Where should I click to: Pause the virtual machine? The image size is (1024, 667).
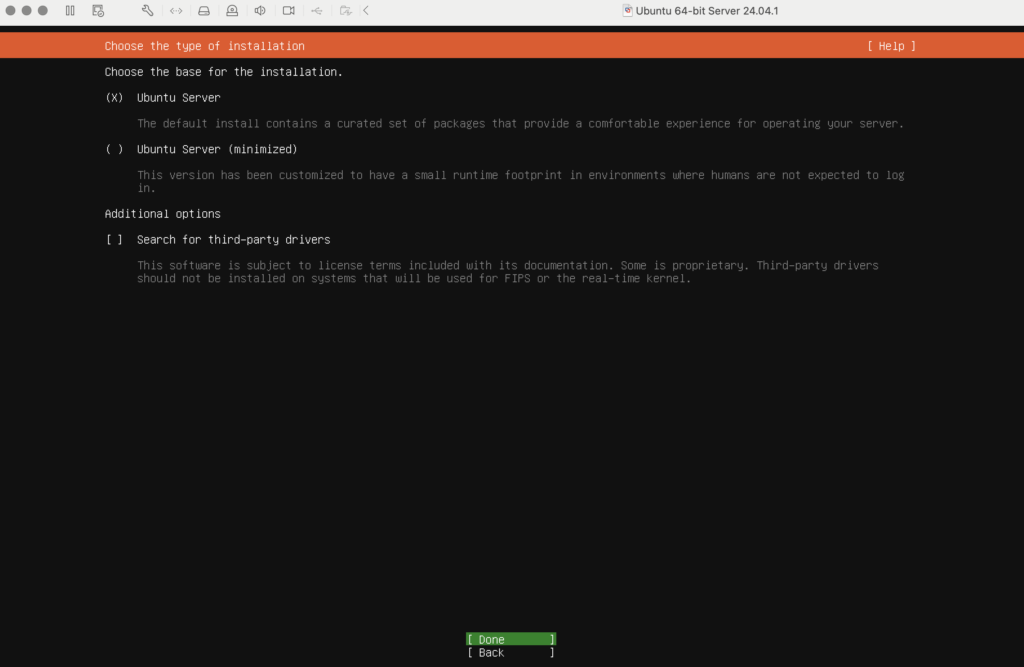tap(70, 11)
